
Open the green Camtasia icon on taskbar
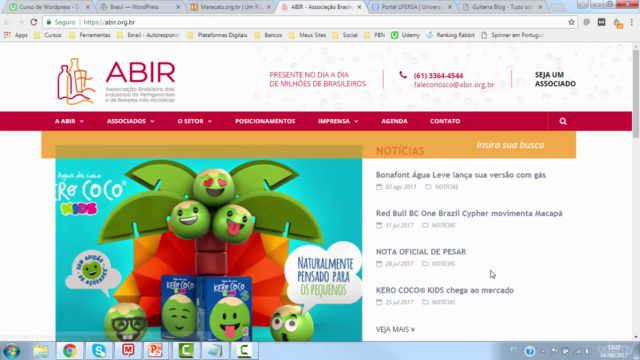(186, 351)
